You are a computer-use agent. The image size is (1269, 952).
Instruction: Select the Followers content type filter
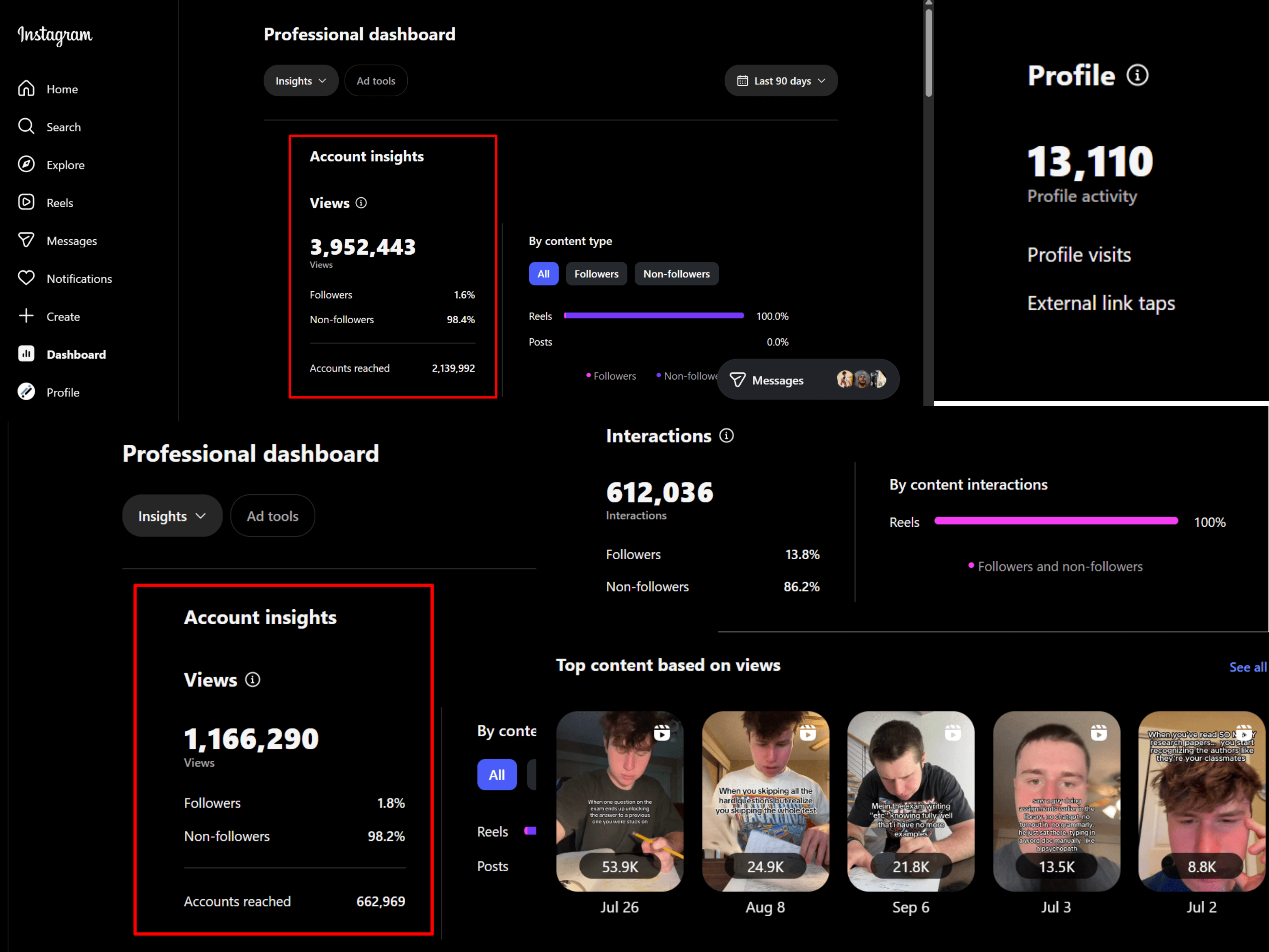(x=596, y=274)
